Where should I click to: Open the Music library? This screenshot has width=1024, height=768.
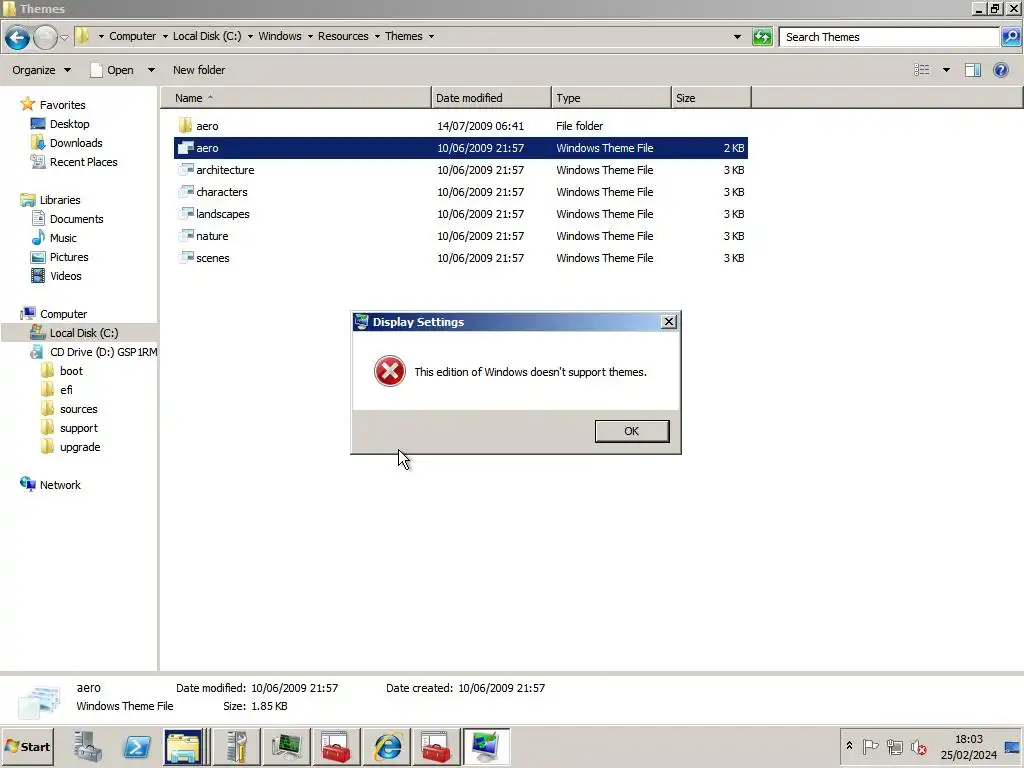pyautogui.click(x=54, y=238)
